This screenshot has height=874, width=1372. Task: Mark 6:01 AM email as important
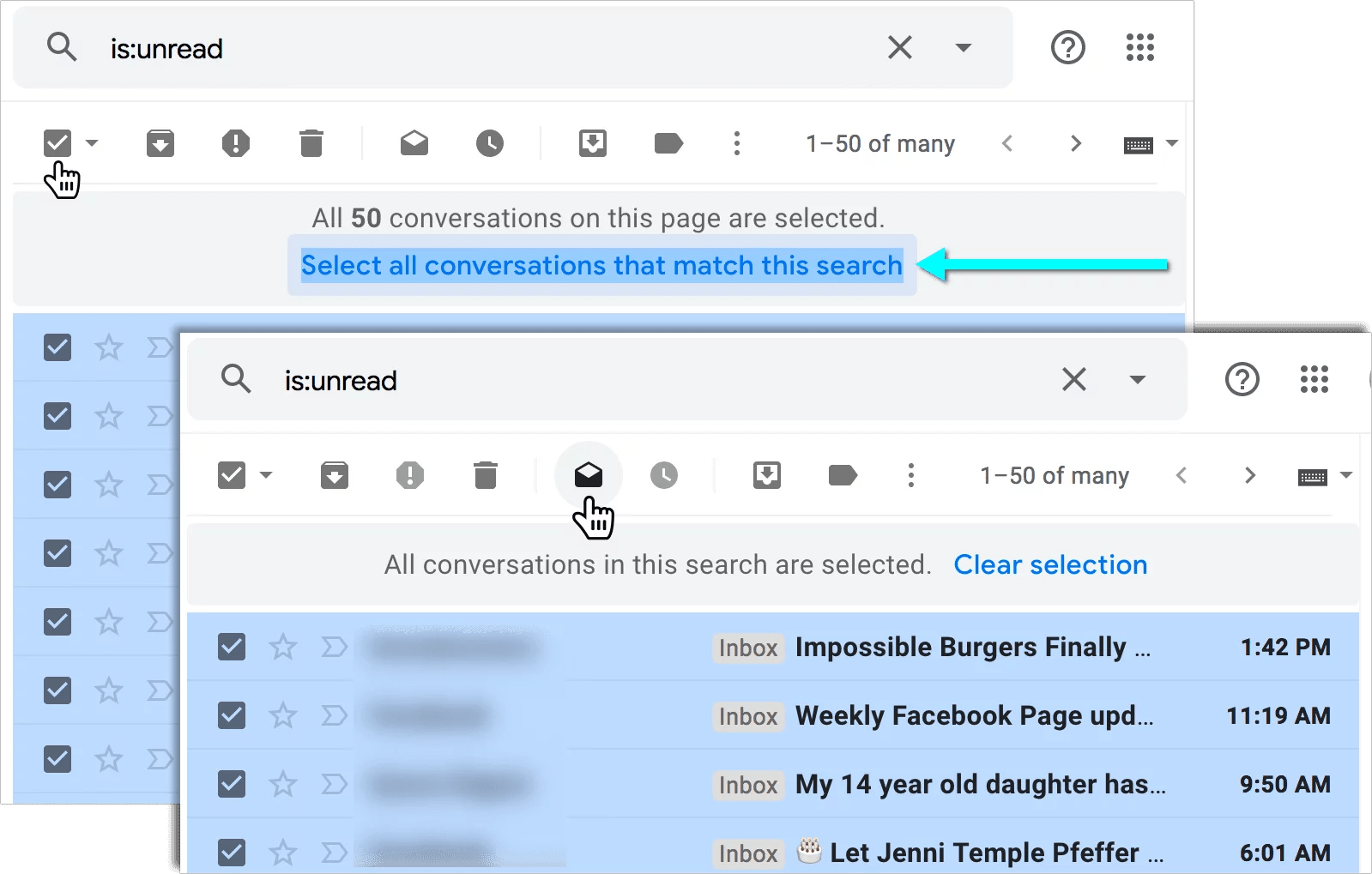pyautogui.click(x=334, y=853)
